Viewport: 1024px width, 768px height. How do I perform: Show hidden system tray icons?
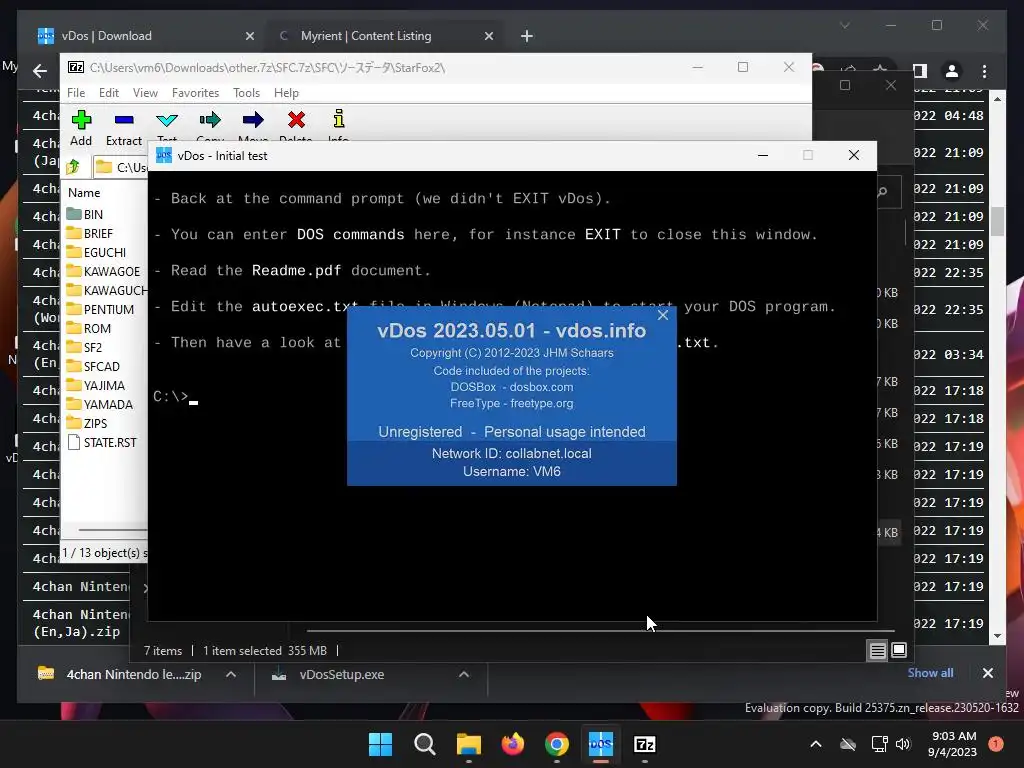click(x=816, y=744)
